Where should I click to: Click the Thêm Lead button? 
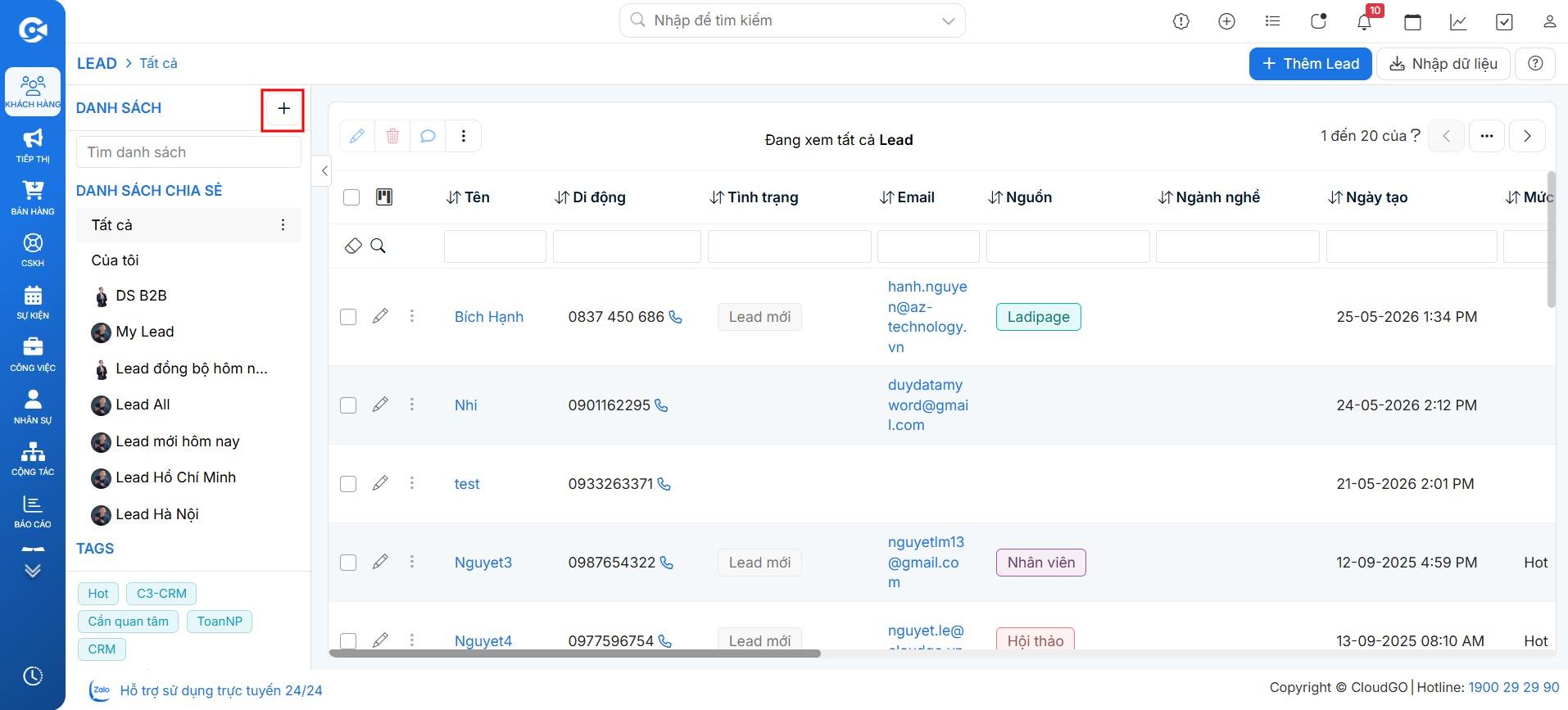(x=1310, y=64)
